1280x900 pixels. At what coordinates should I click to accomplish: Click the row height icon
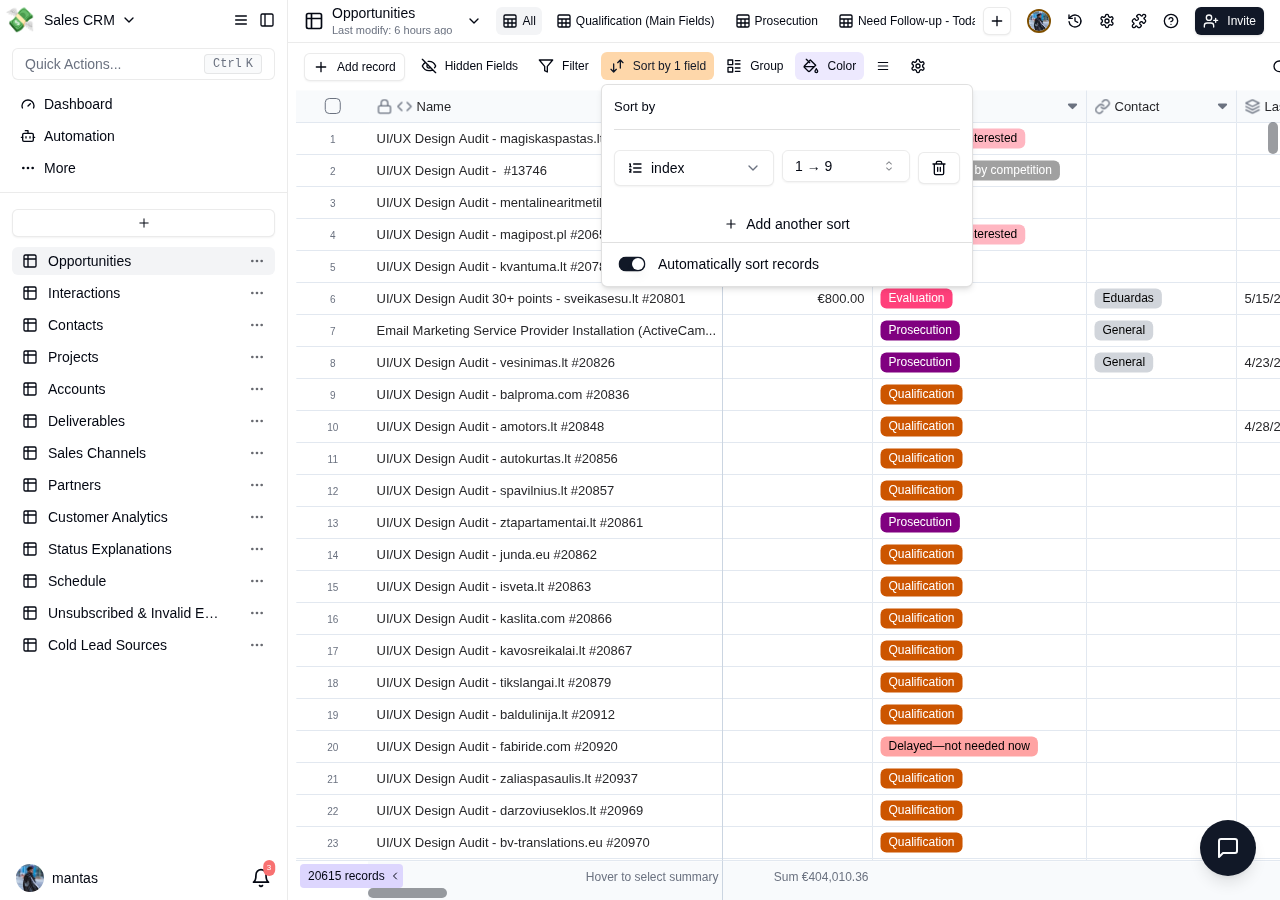point(883,66)
